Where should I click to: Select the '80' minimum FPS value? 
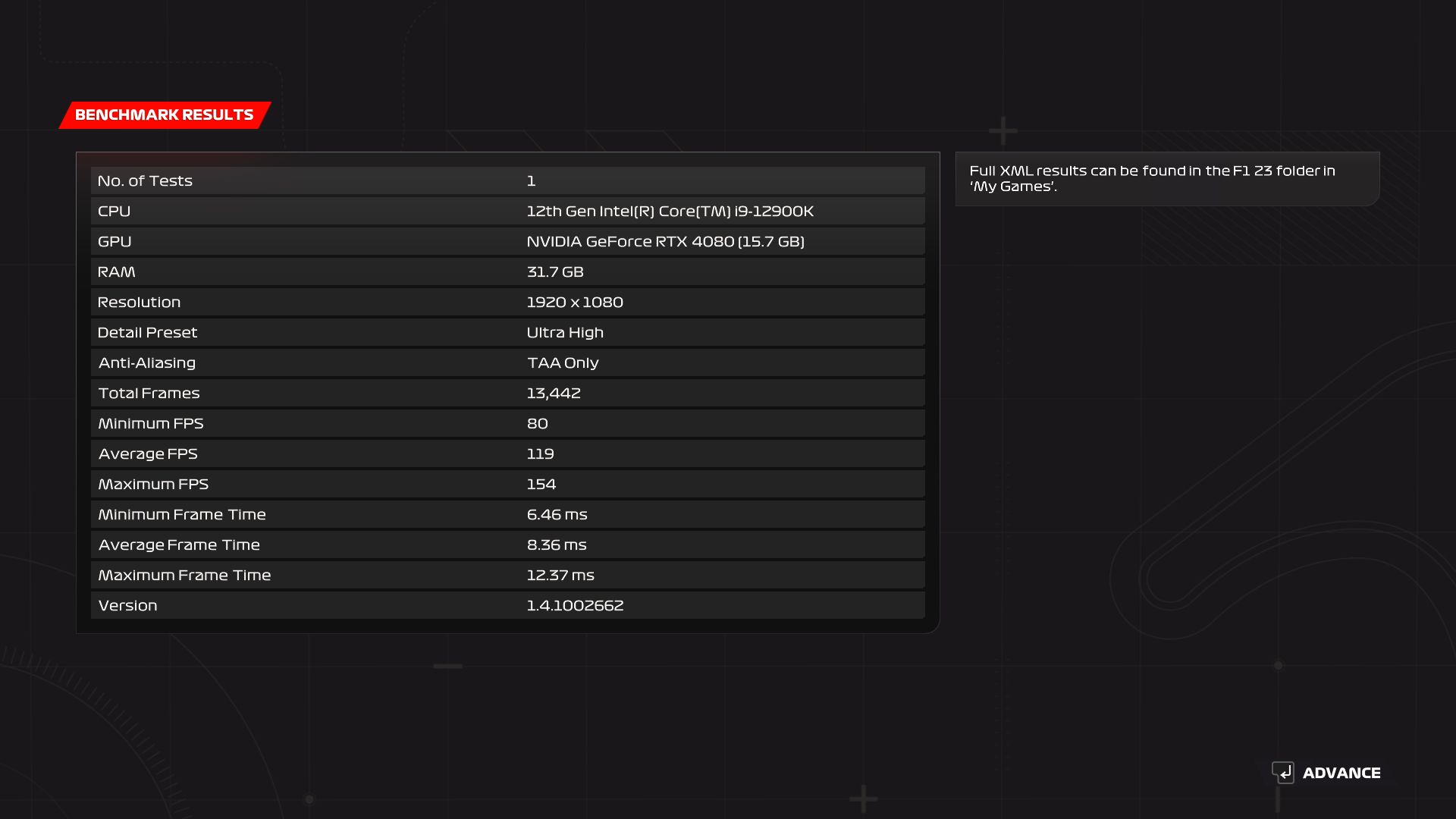pyautogui.click(x=538, y=423)
